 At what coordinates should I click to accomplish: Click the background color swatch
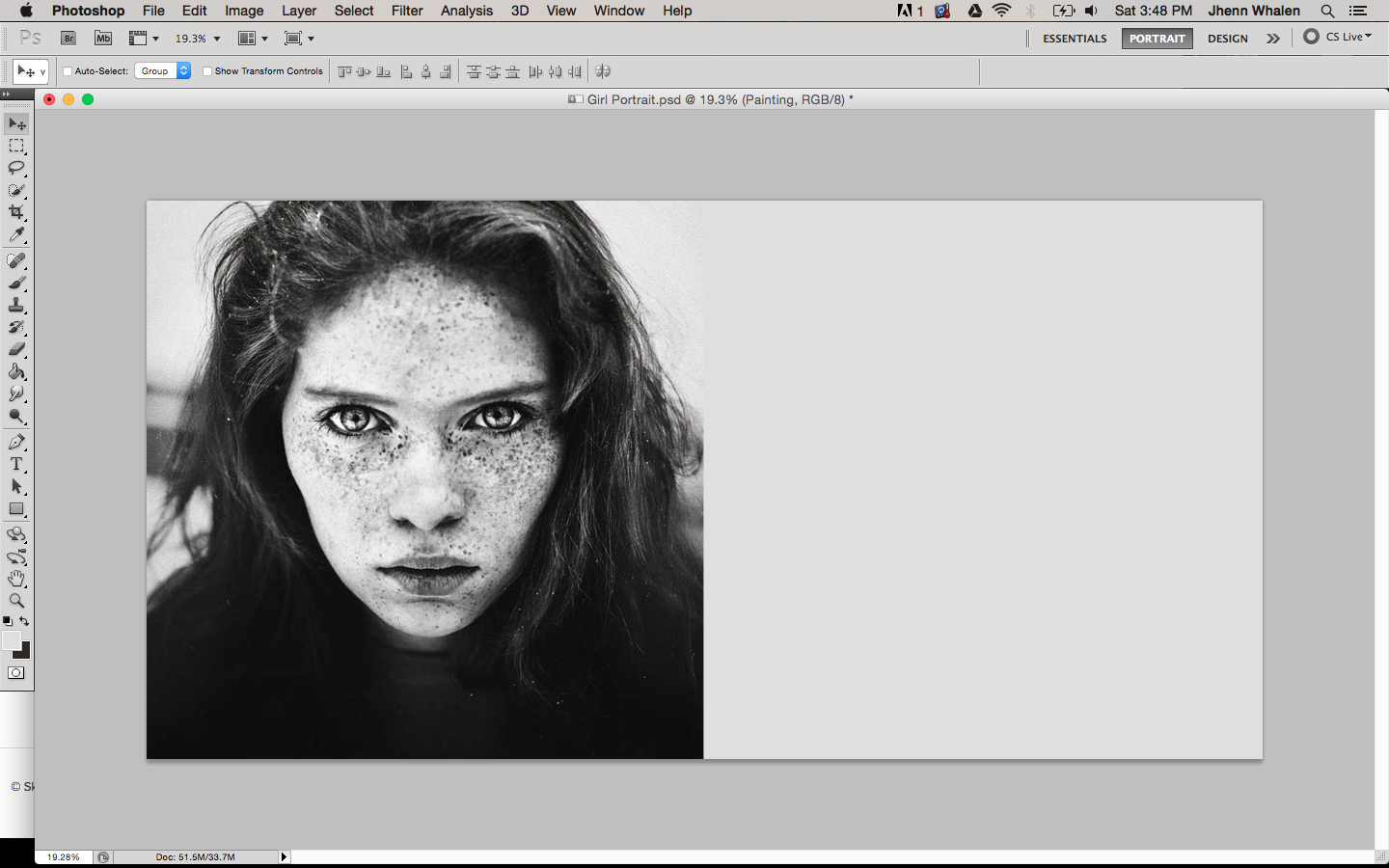click(x=25, y=653)
